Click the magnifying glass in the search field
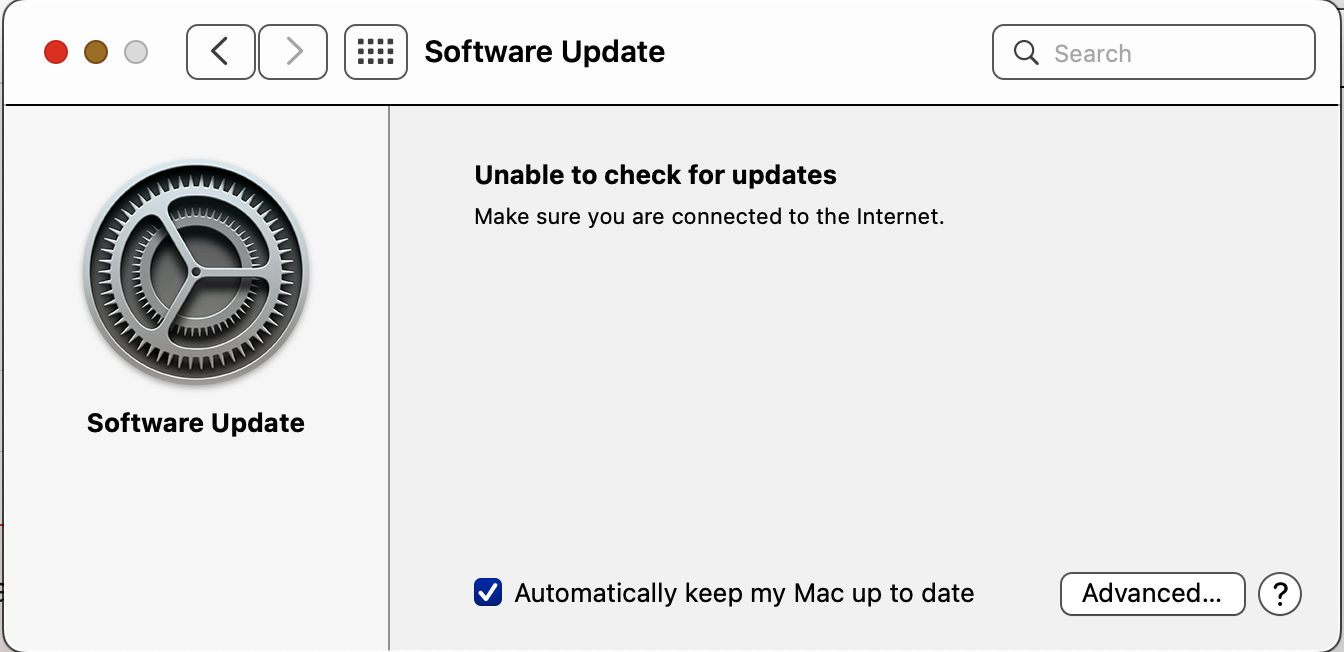1344x652 pixels. point(1026,53)
